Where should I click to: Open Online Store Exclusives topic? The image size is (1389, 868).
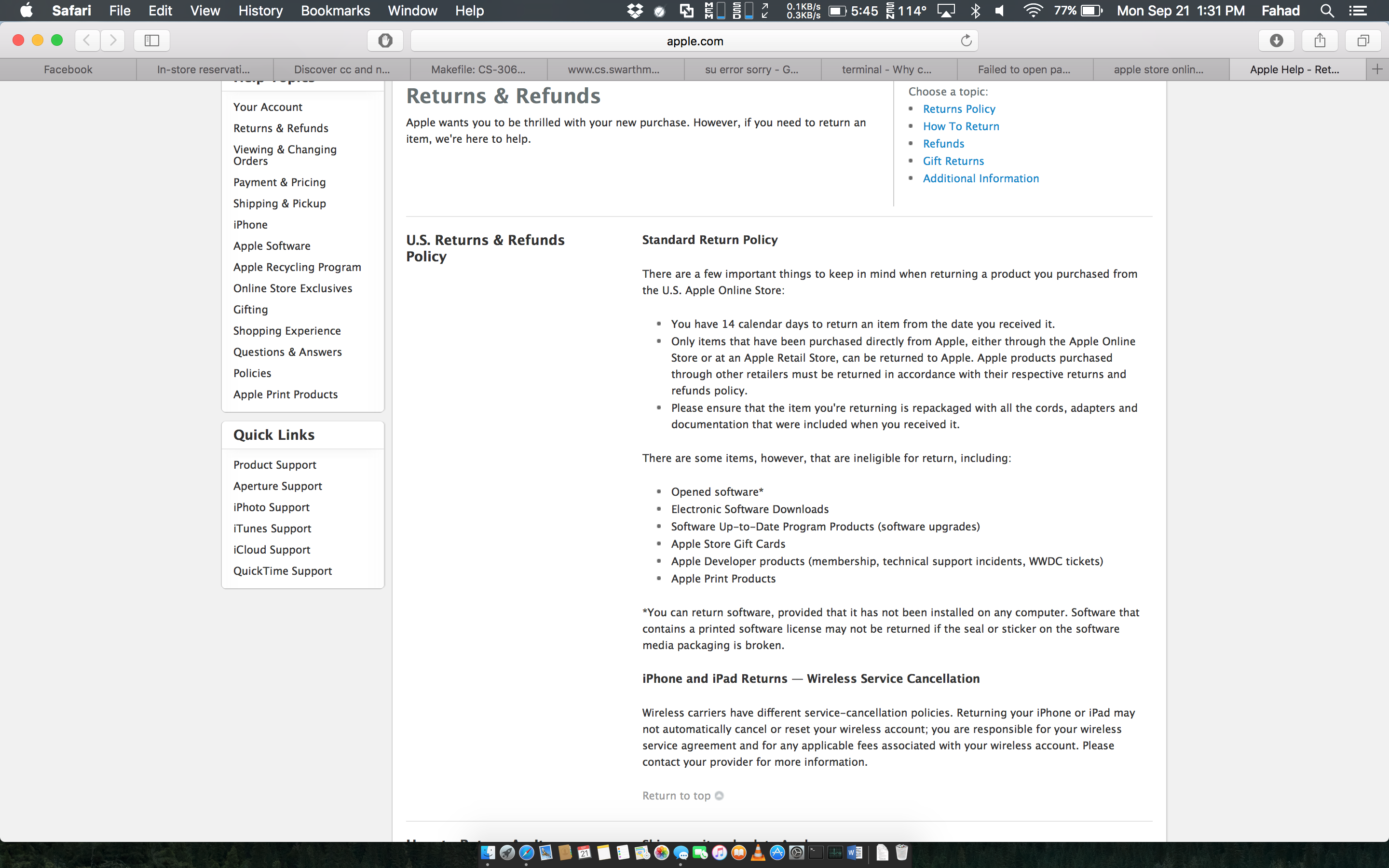(293, 288)
